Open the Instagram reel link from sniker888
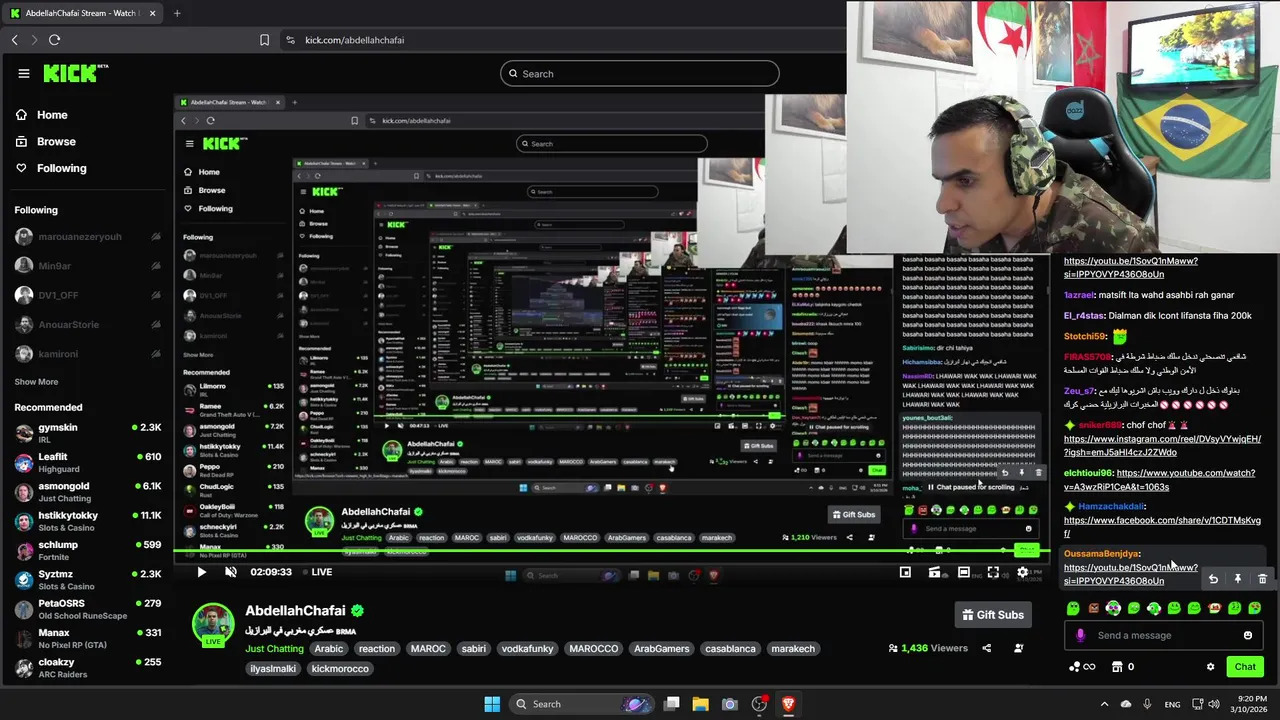Image resolution: width=1280 pixels, height=720 pixels. (x=1162, y=446)
